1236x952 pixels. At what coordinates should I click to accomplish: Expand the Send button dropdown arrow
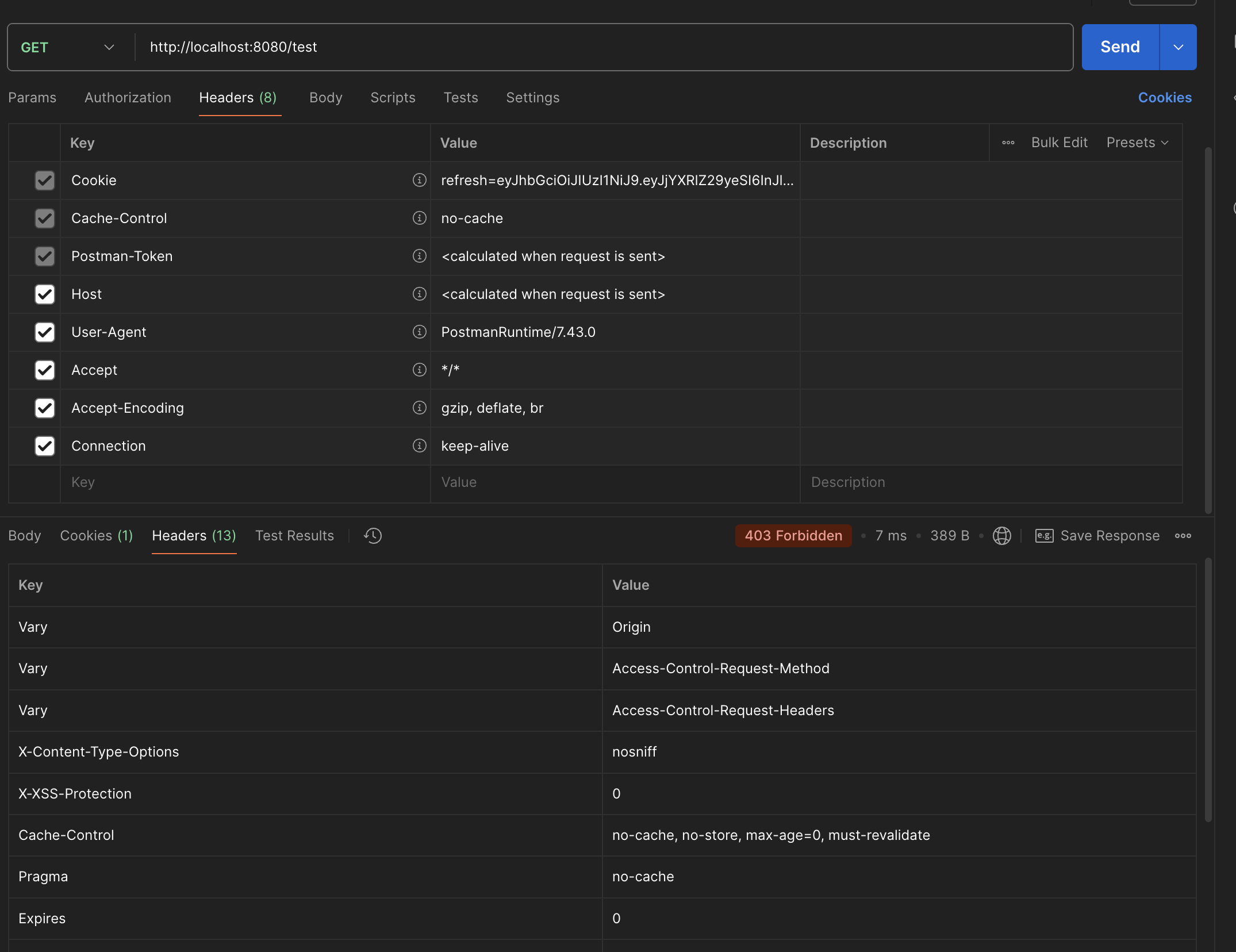(x=1178, y=47)
